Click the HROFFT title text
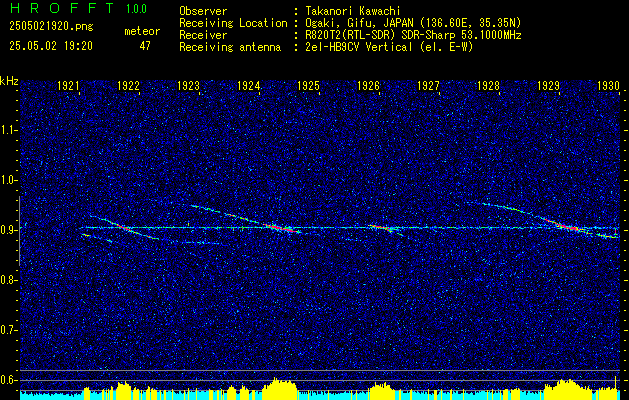Viewport: 629px width, 400px height. [x=62, y=8]
